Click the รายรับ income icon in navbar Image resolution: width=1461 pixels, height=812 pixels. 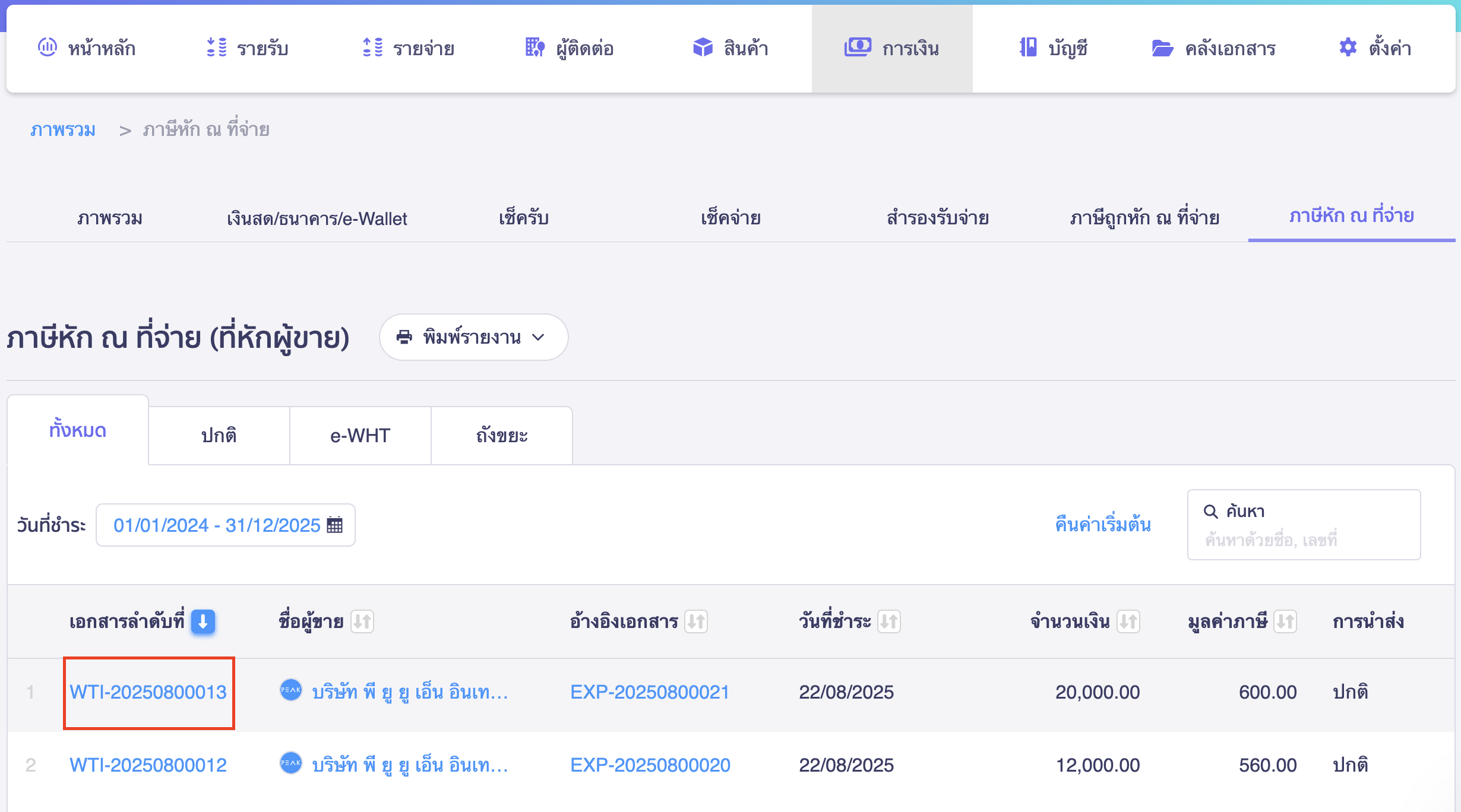point(217,47)
